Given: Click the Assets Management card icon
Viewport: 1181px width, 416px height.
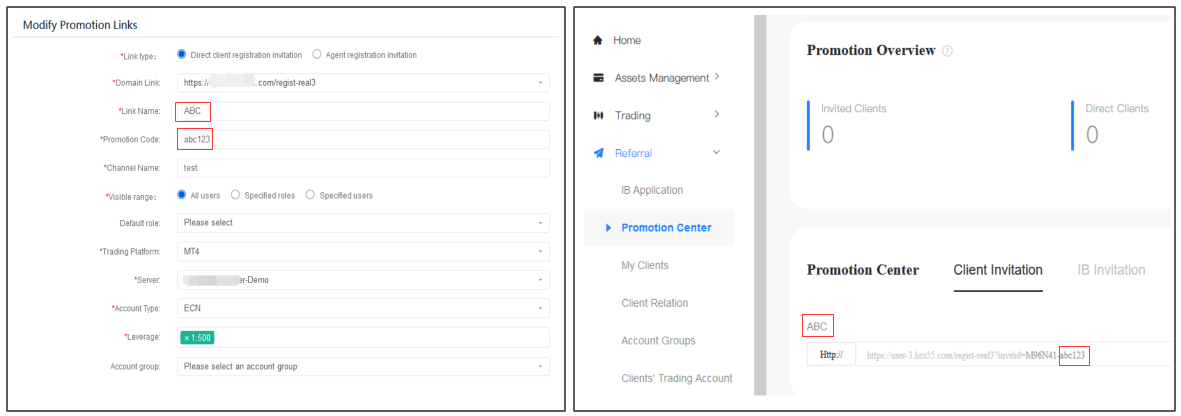Looking at the screenshot, I should [598, 78].
